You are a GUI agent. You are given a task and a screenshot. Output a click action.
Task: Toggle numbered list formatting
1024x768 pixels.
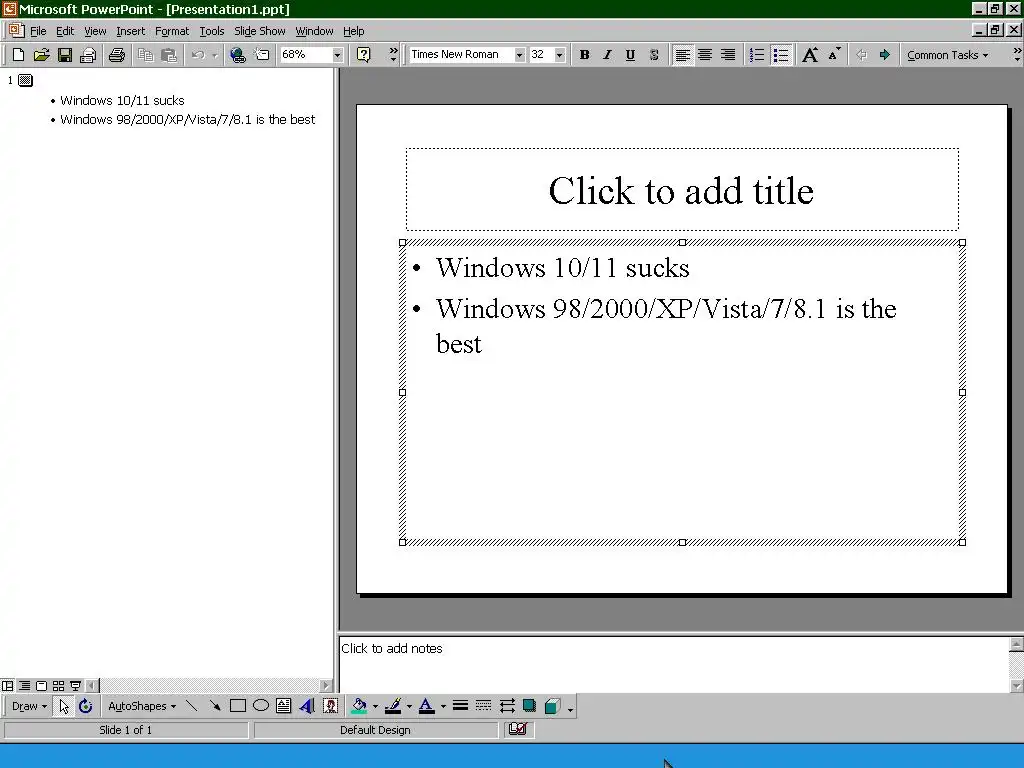click(756, 55)
